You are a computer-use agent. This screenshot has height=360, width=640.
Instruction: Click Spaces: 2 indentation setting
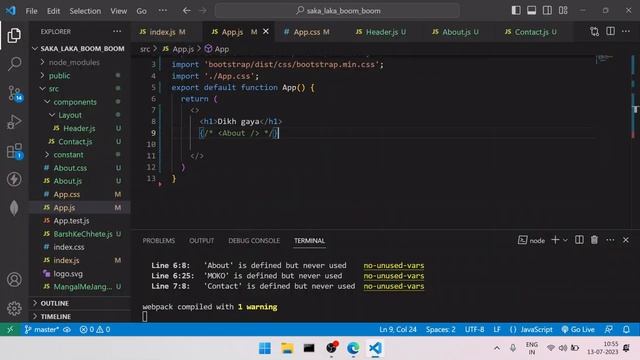(x=440, y=329)
